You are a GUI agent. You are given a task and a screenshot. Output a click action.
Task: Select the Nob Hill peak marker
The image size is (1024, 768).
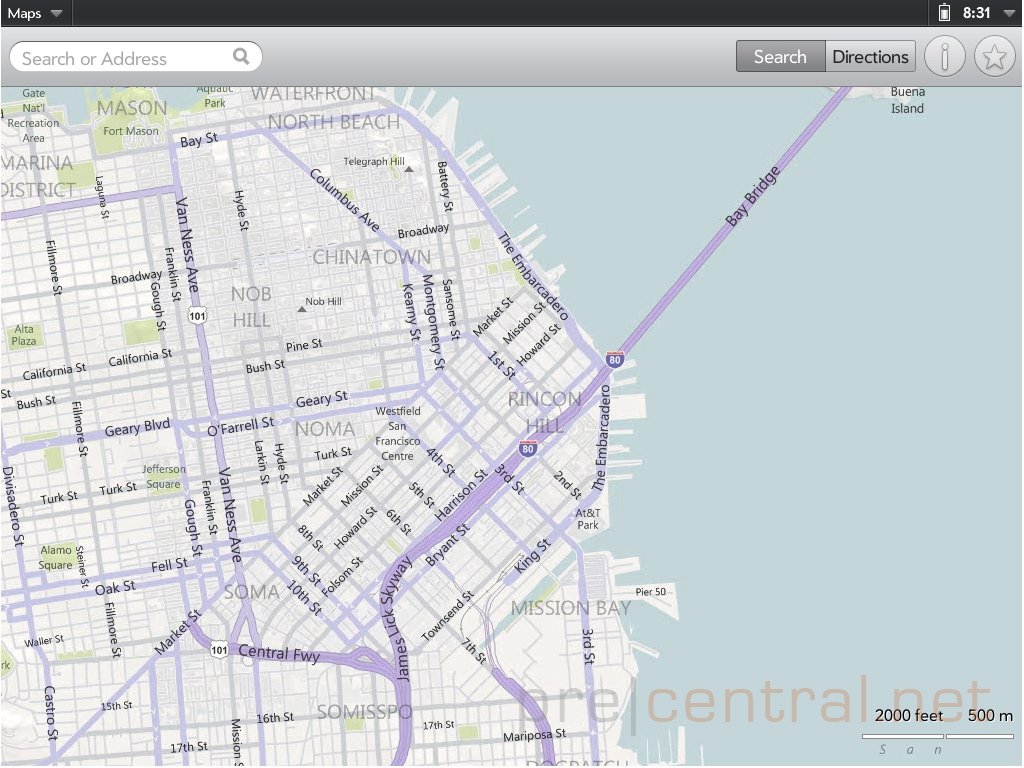[x=301, y=309]
